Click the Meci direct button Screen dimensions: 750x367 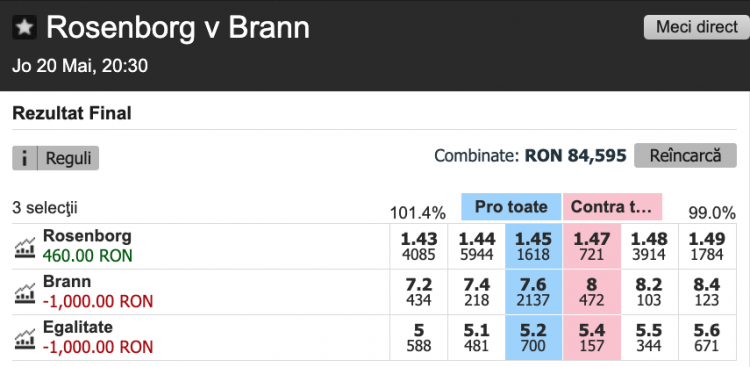click(x=696, y=27)
